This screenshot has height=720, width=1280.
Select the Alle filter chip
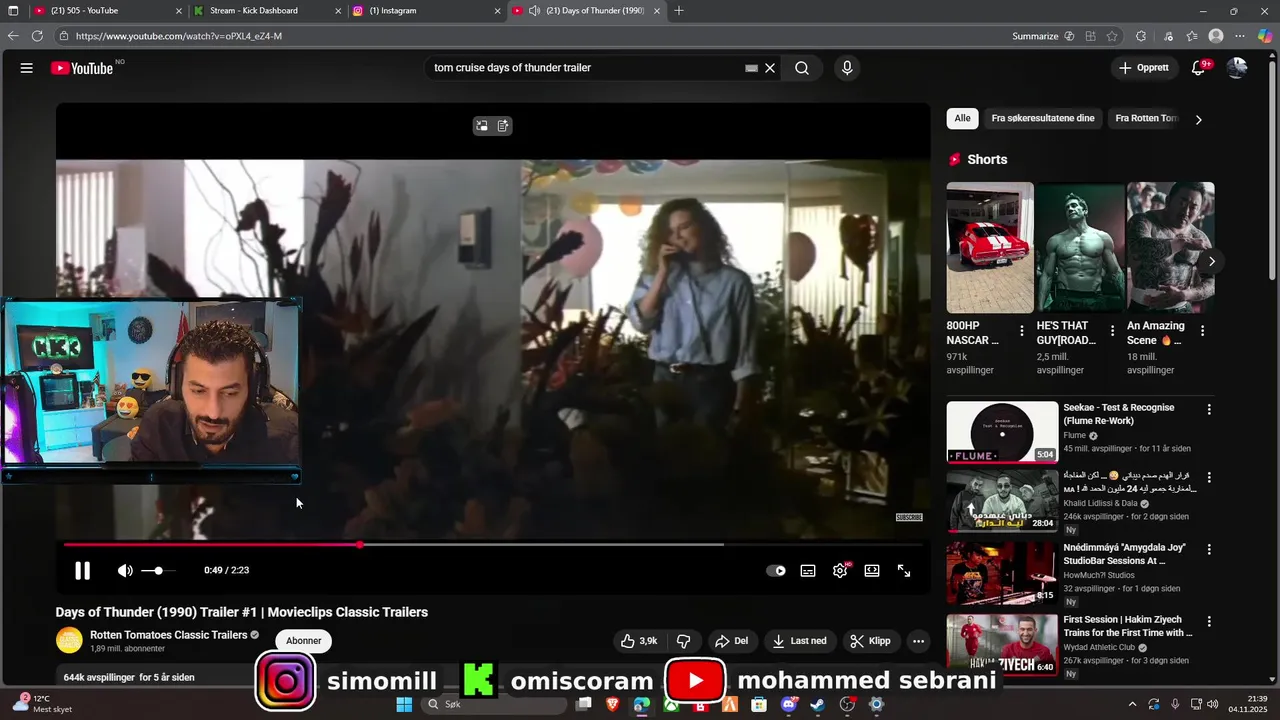962,118
